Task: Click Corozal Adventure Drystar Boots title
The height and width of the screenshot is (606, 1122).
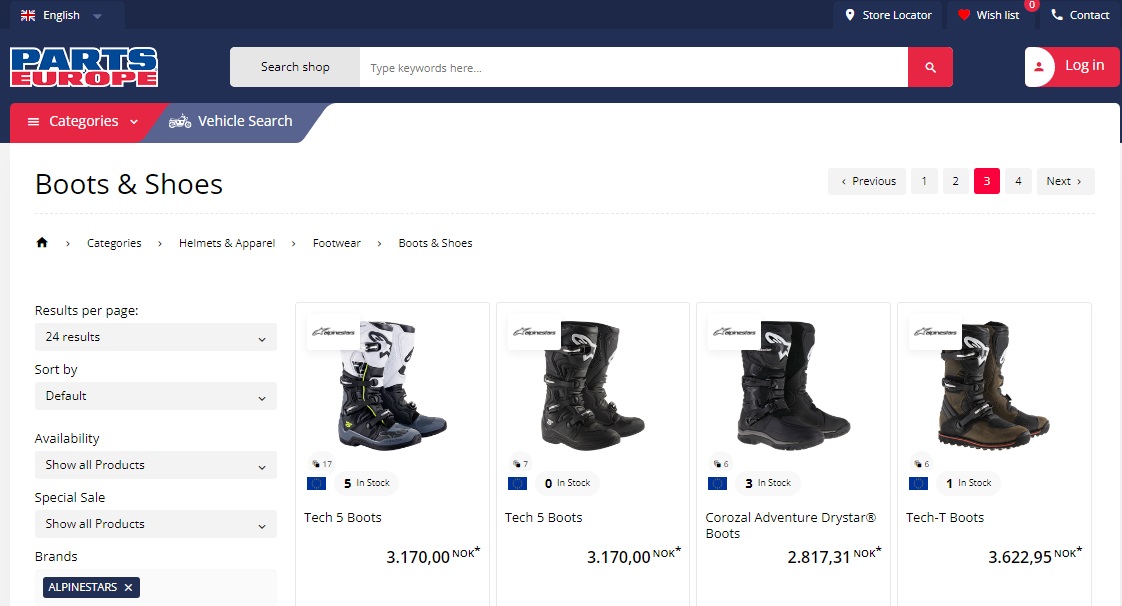Action: coord(790,526)
